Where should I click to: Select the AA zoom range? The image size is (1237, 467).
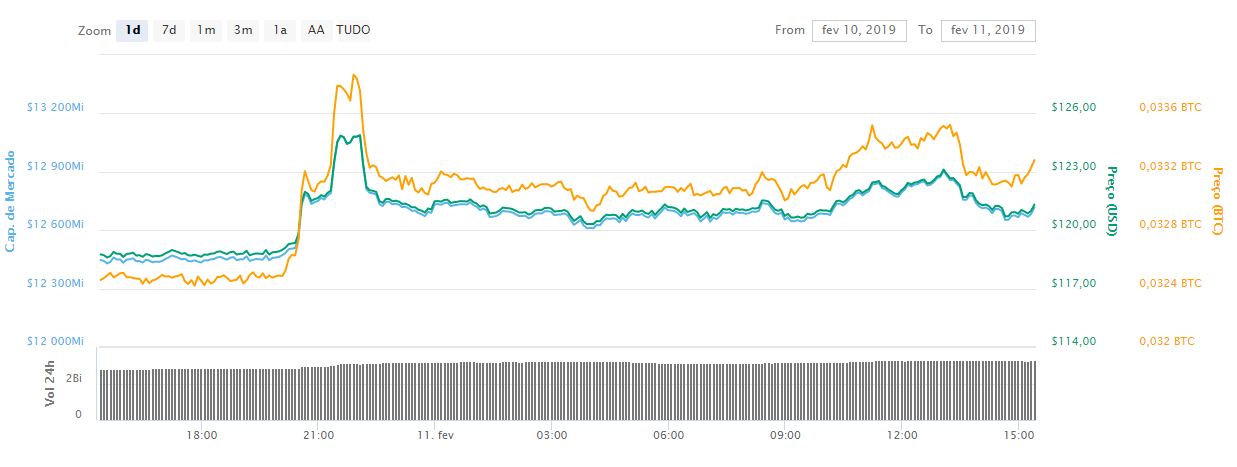(316, 30)
